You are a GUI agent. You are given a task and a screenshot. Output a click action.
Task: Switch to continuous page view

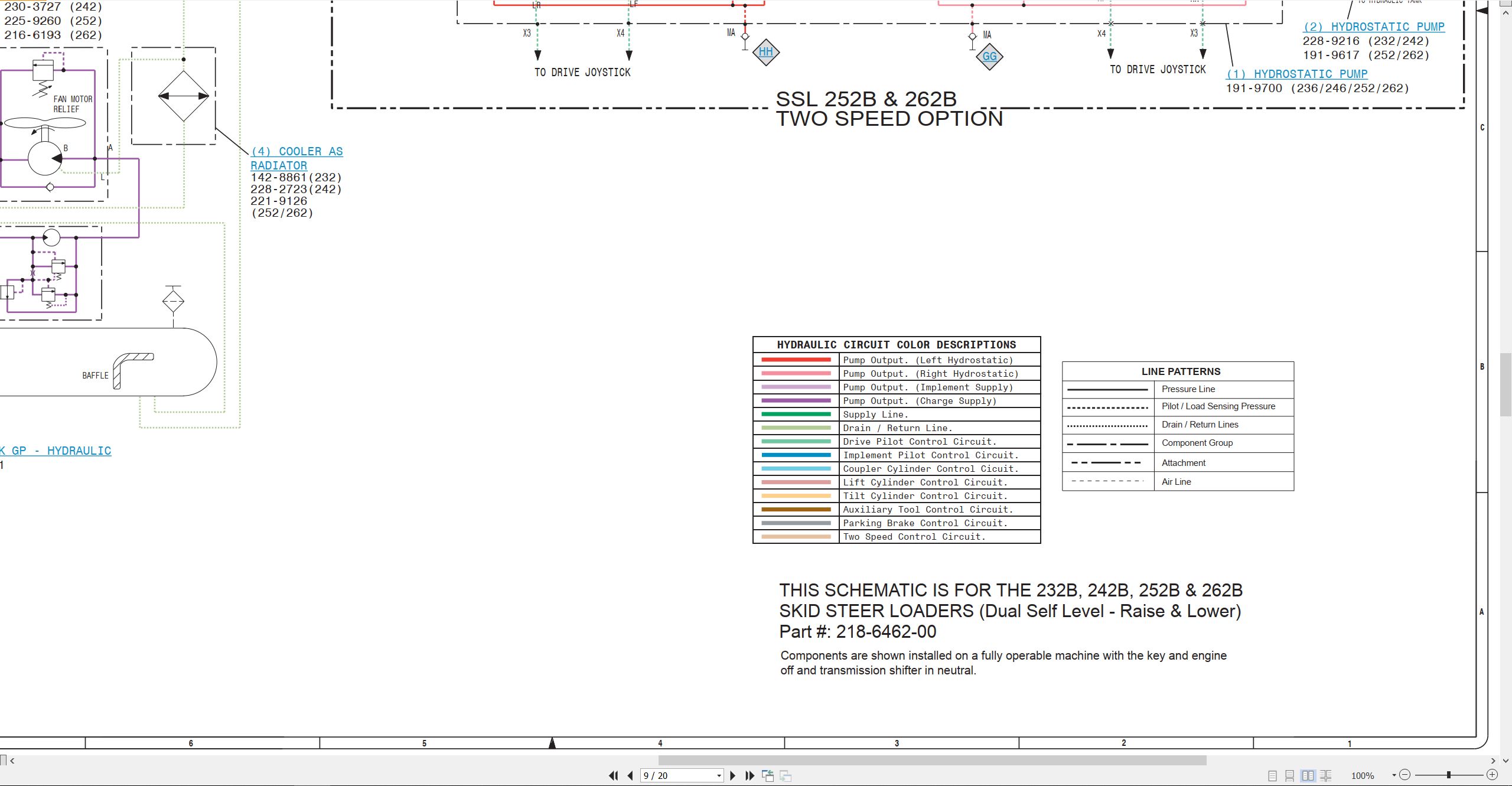pyautogui.click(x=1290, y=775)
